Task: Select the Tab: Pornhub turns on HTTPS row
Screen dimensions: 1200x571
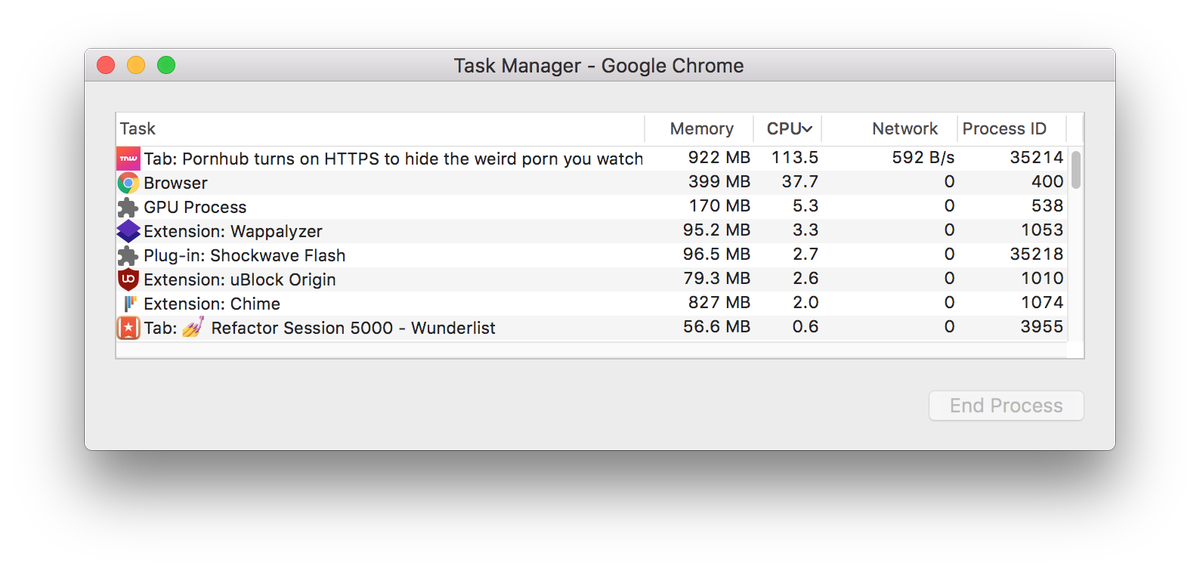Action: [x=592, y=158]
